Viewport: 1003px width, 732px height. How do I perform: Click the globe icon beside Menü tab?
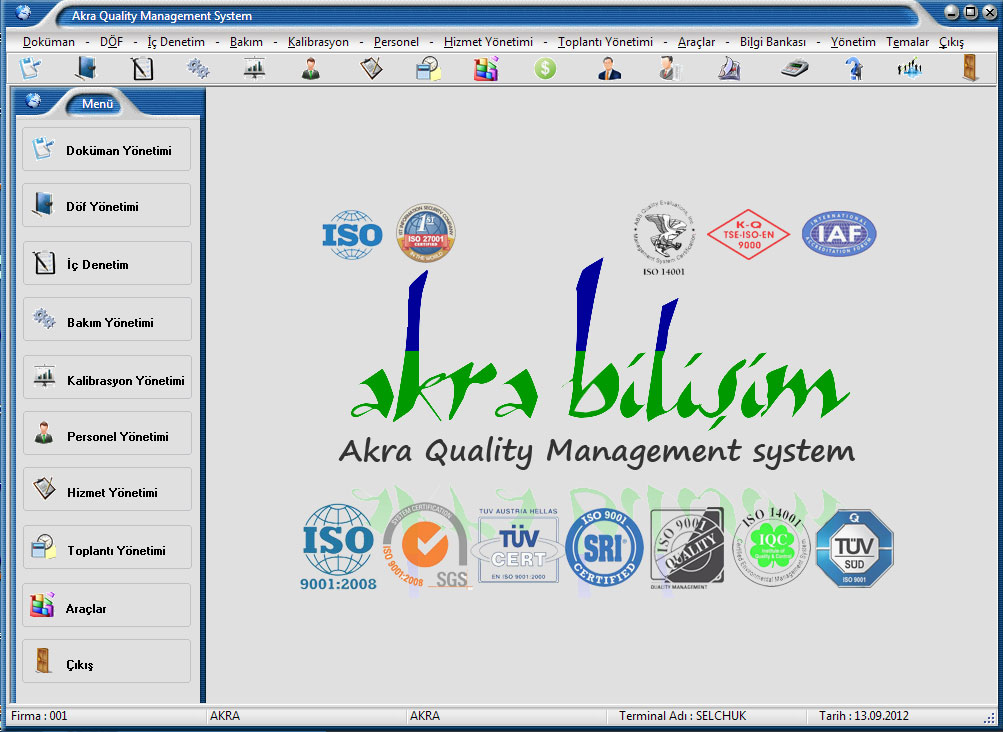coord(33,100)
